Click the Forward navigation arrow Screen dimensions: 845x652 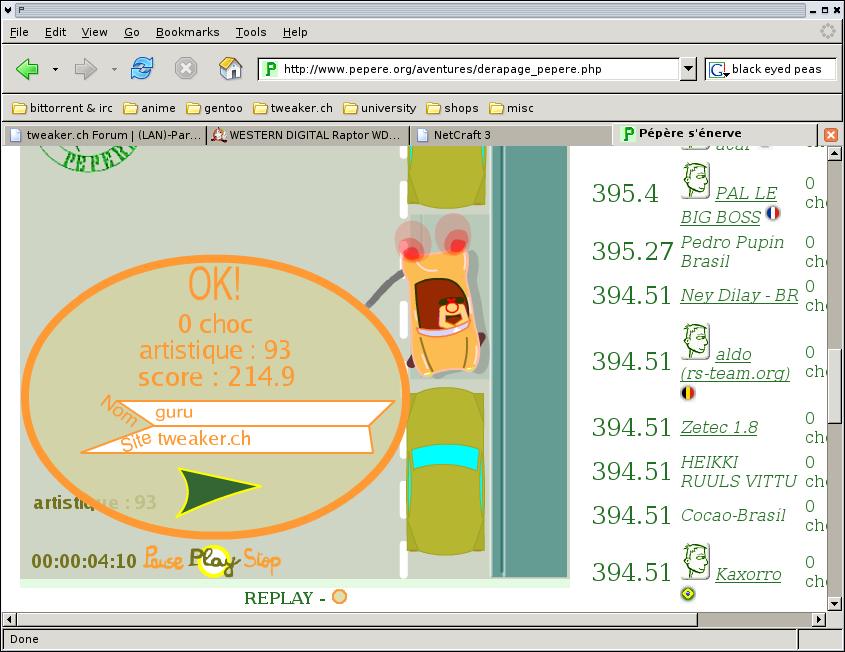point(86,69)
